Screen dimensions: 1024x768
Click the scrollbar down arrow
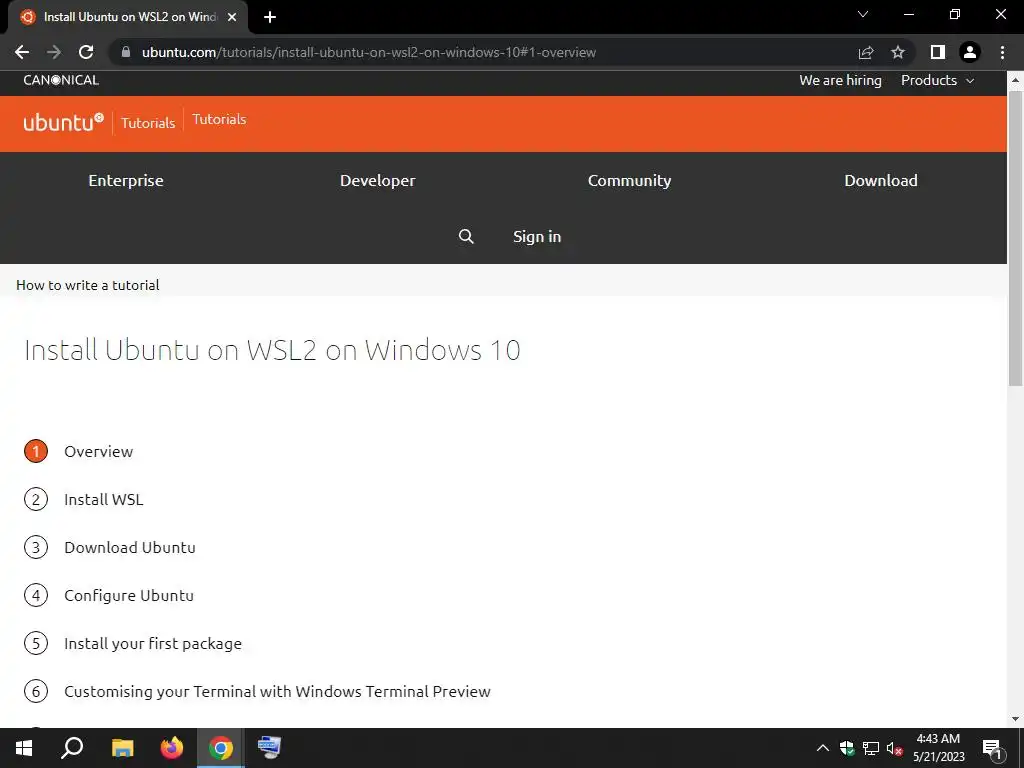click(1016, 720)
